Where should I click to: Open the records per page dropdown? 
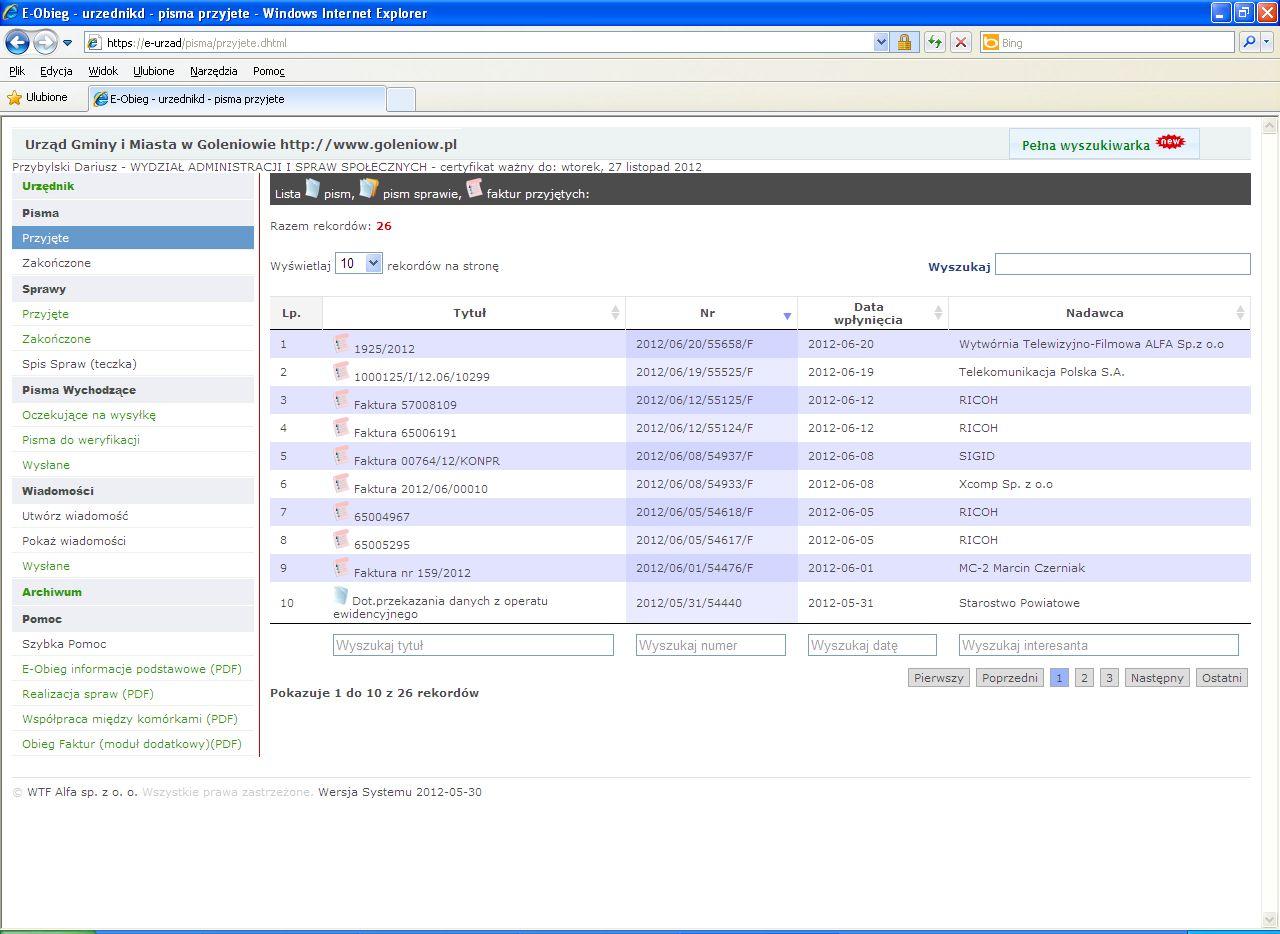[x=358, y=264]
